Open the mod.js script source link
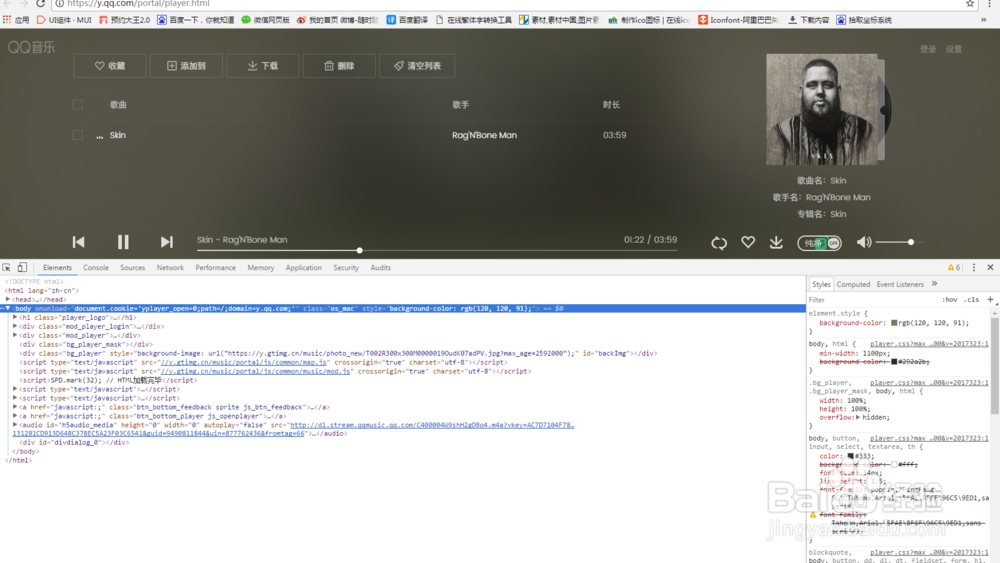This screenshot has width=1000, height=563. (255, 371)
